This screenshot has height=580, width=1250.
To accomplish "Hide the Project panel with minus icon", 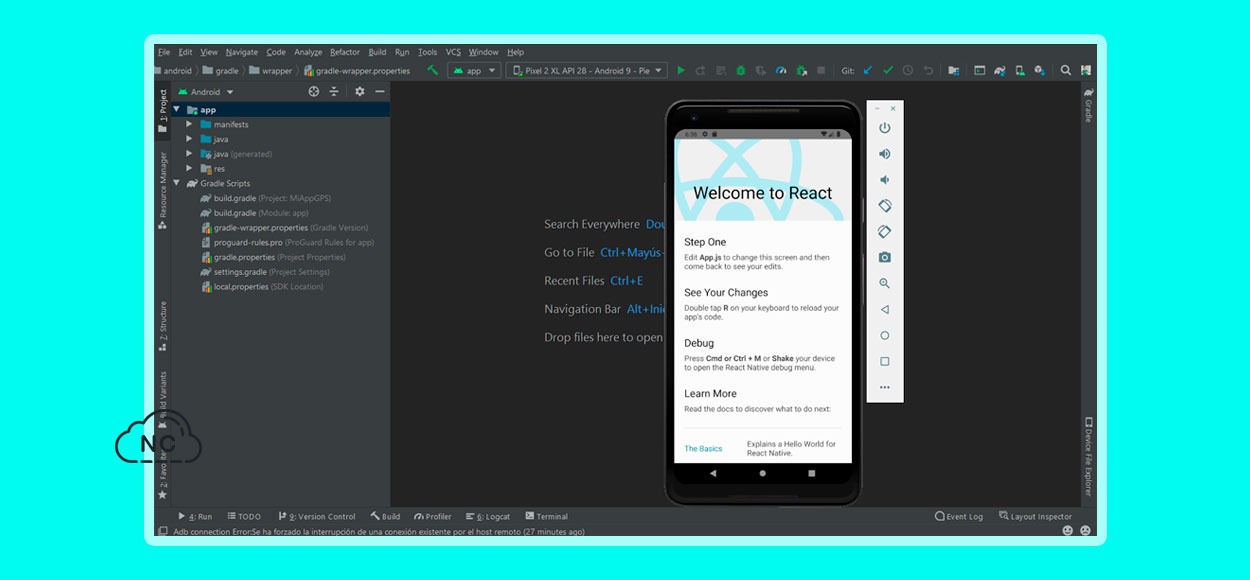I will point(380,91).
